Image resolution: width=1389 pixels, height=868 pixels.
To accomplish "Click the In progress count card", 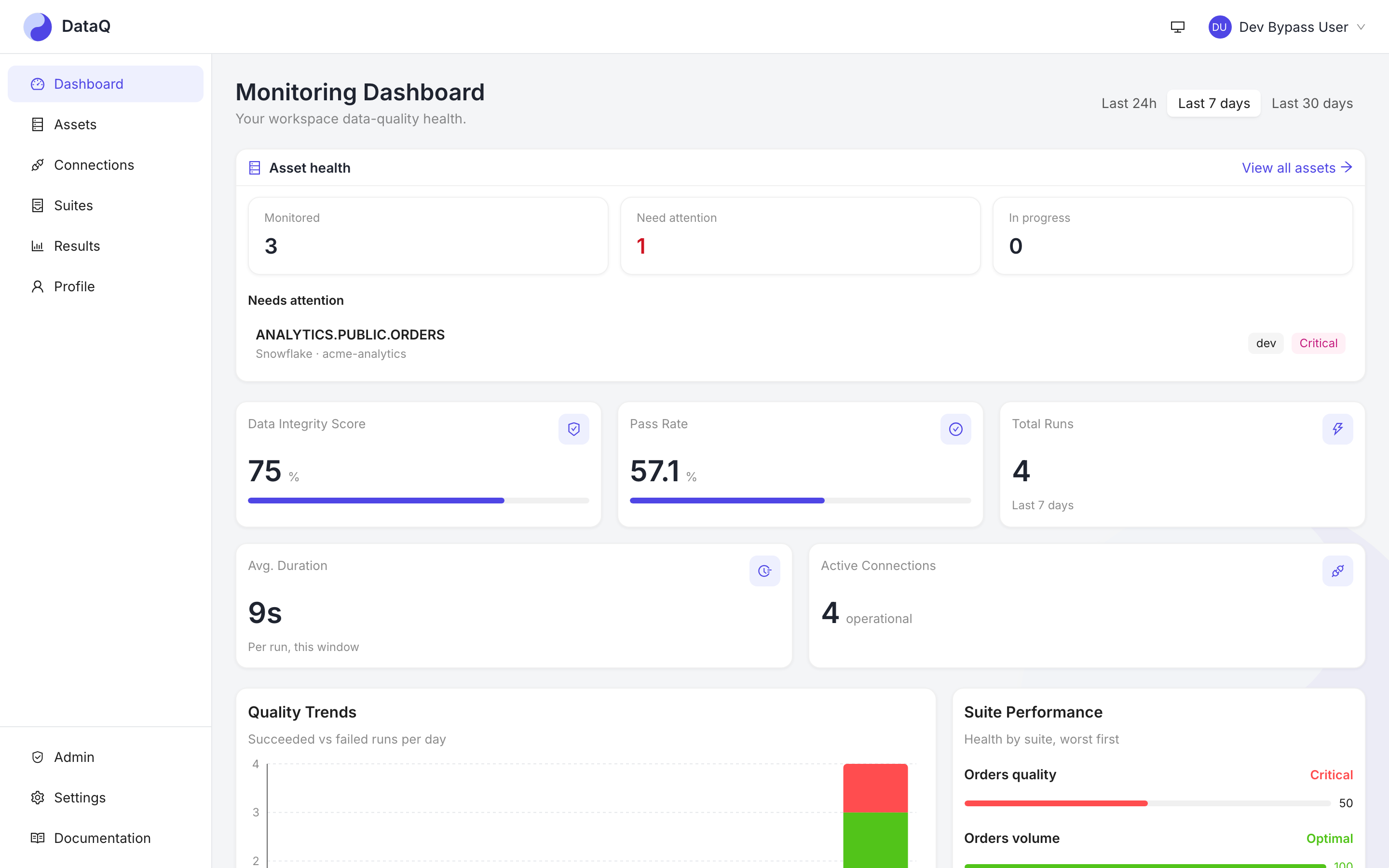I will click(x=1172, y=235).
